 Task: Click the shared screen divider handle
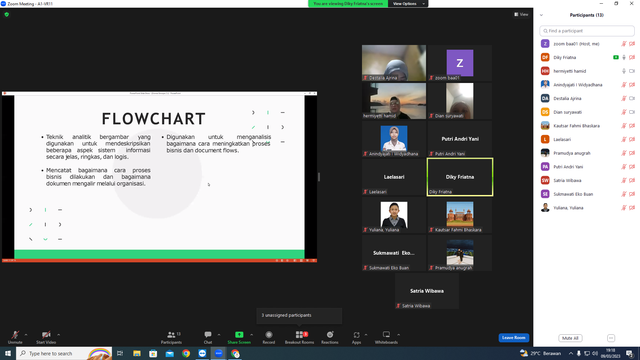pyautogui.click(x=319, y=177)
